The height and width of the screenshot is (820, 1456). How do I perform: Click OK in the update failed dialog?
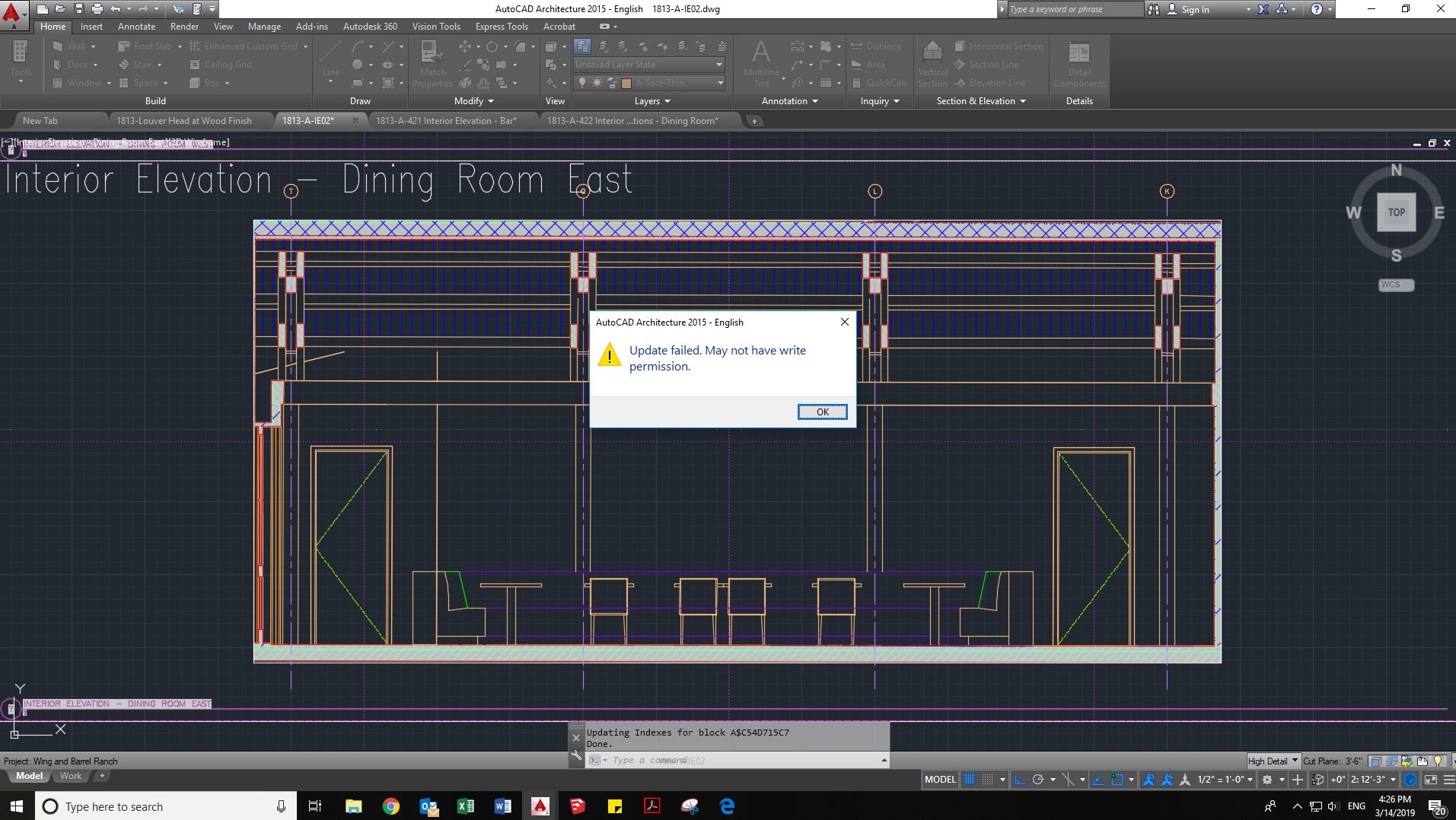[822, 412]
